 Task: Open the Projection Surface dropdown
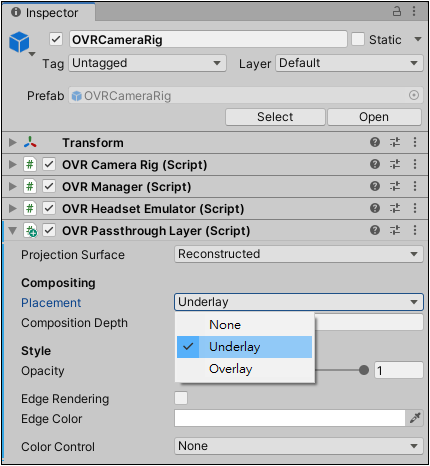coord(299,254)
